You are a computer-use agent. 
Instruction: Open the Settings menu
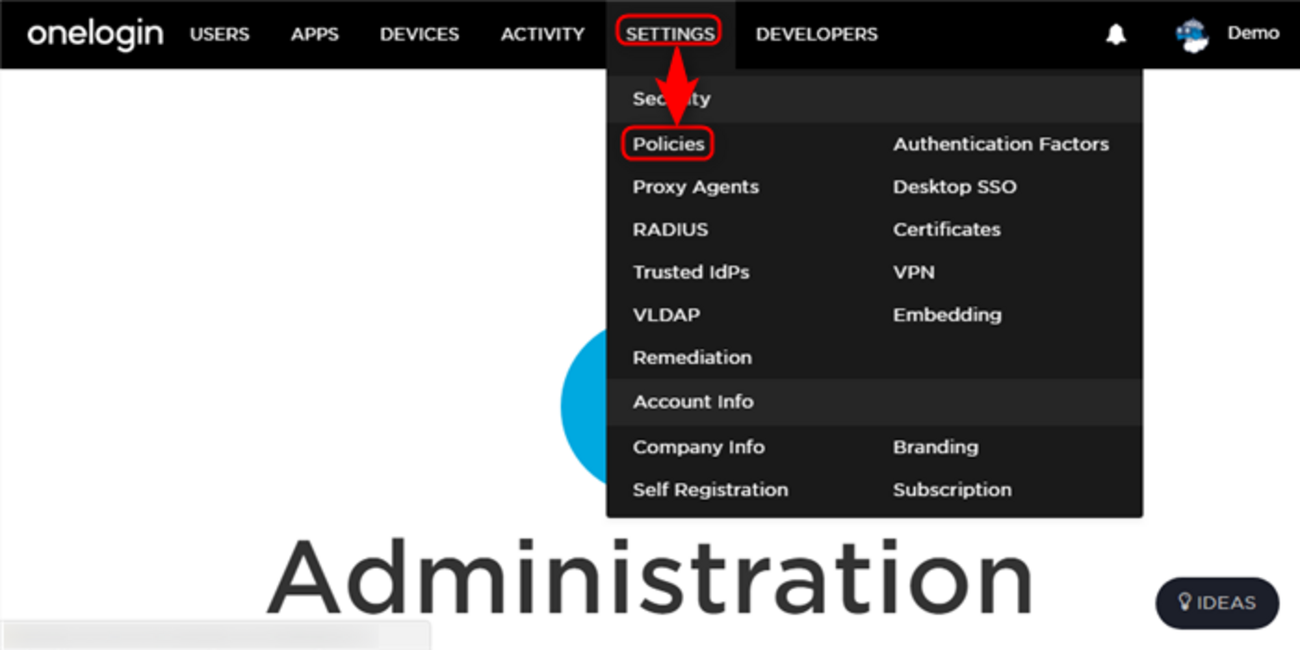(670, 34)
